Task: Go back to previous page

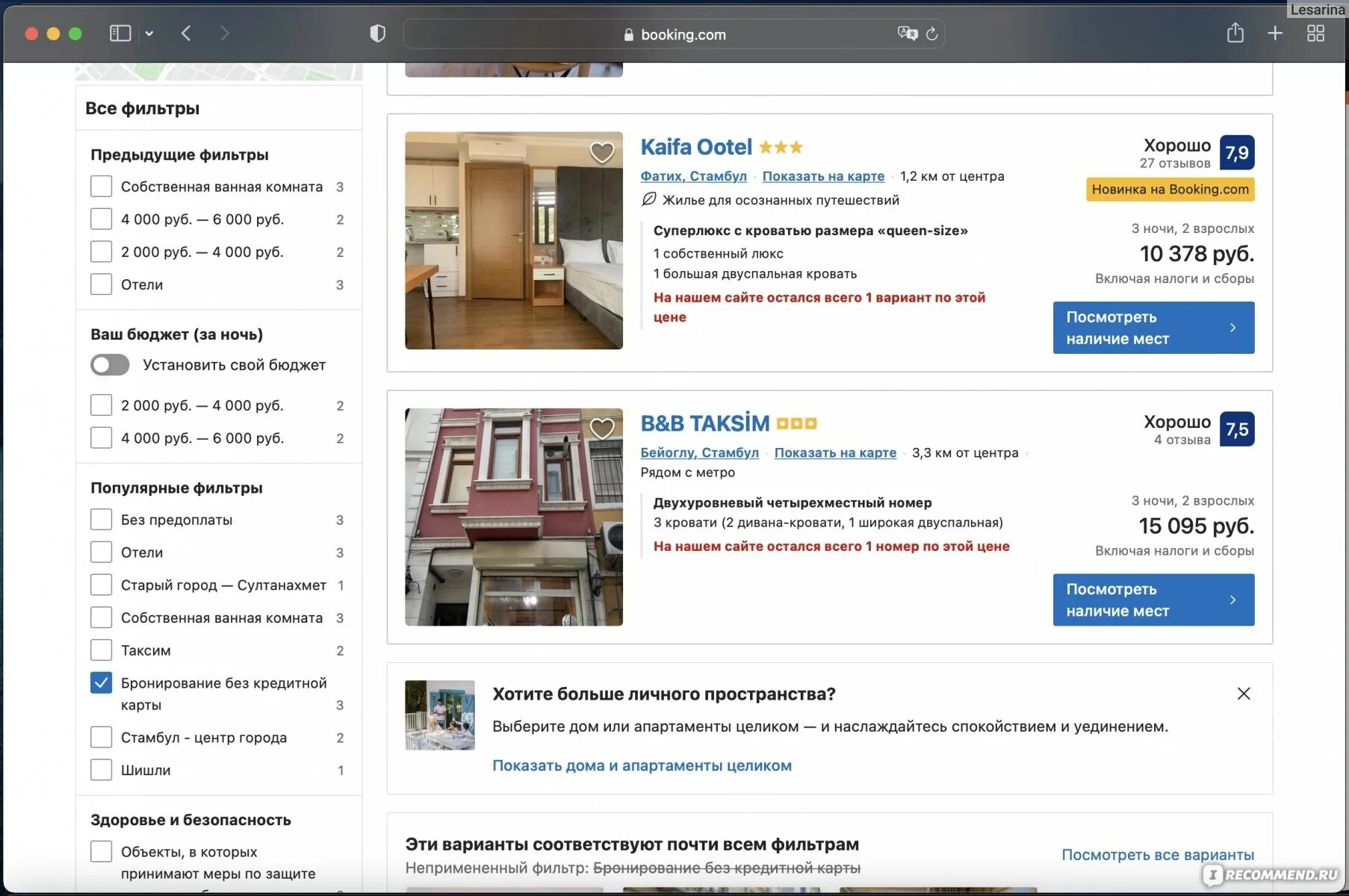Action: [186, 34]
